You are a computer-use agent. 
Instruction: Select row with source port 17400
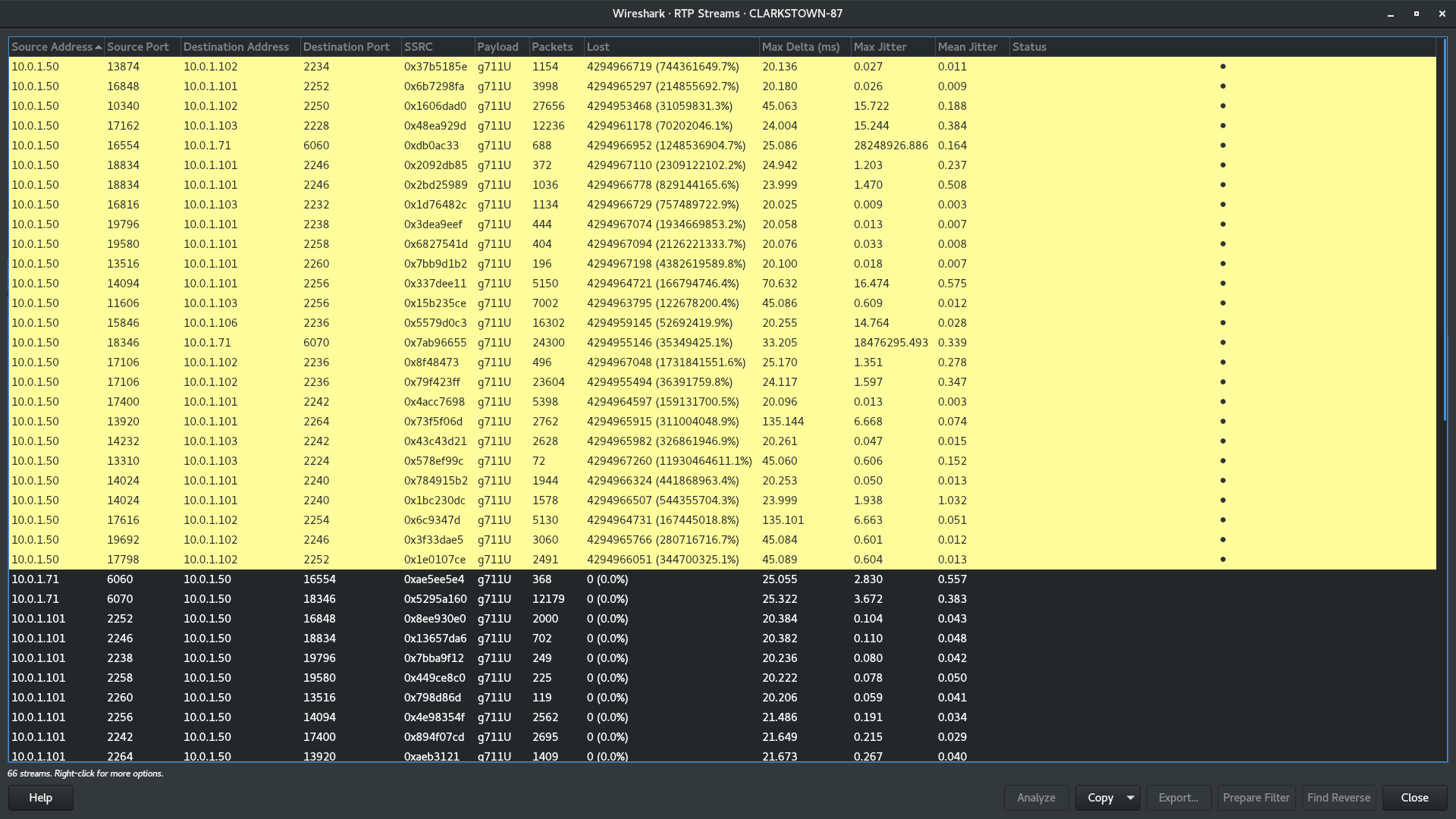coord(722,402)
